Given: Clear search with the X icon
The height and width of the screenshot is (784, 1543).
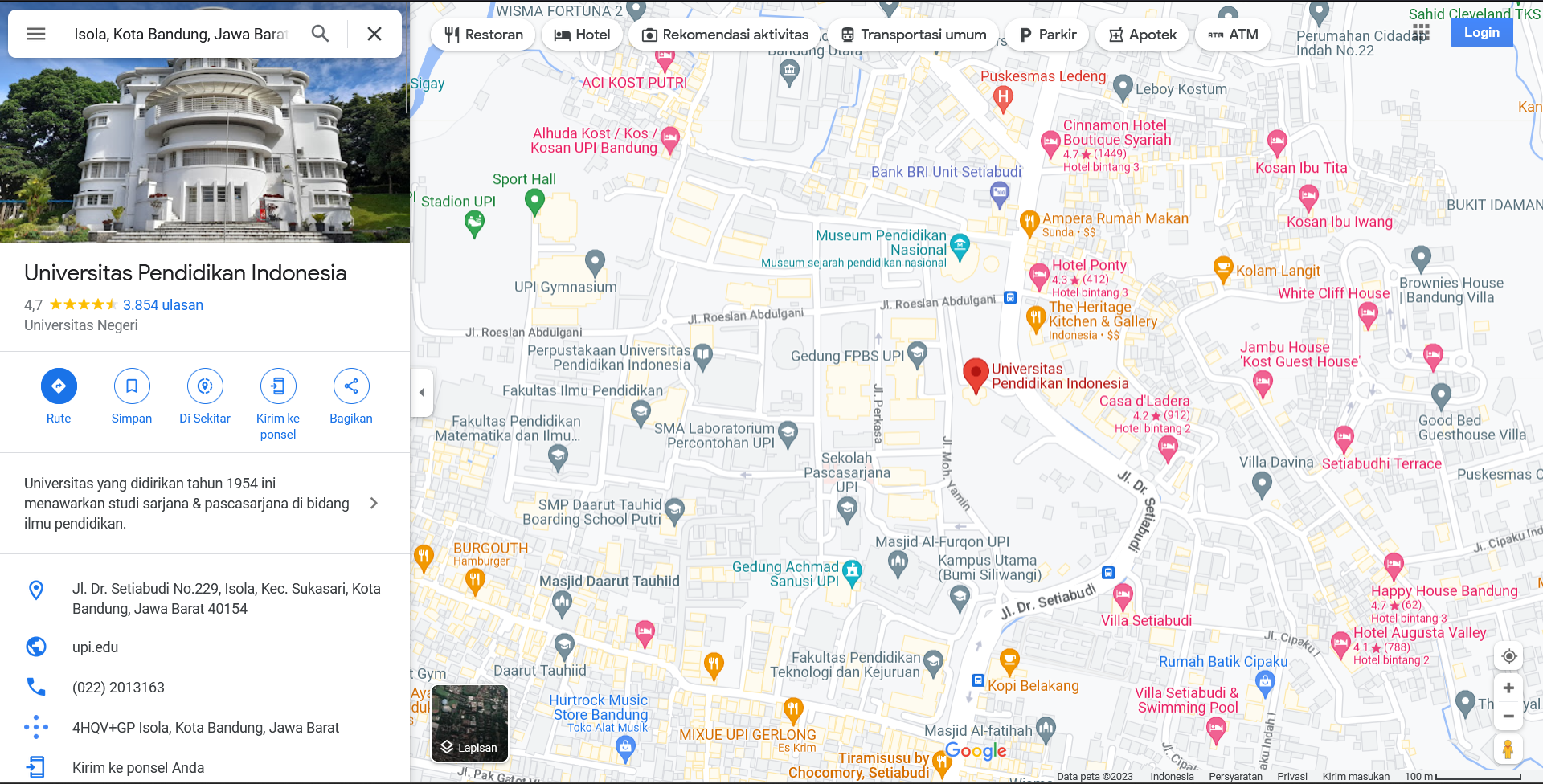Looking at the screenshot, I should (374, 34).
